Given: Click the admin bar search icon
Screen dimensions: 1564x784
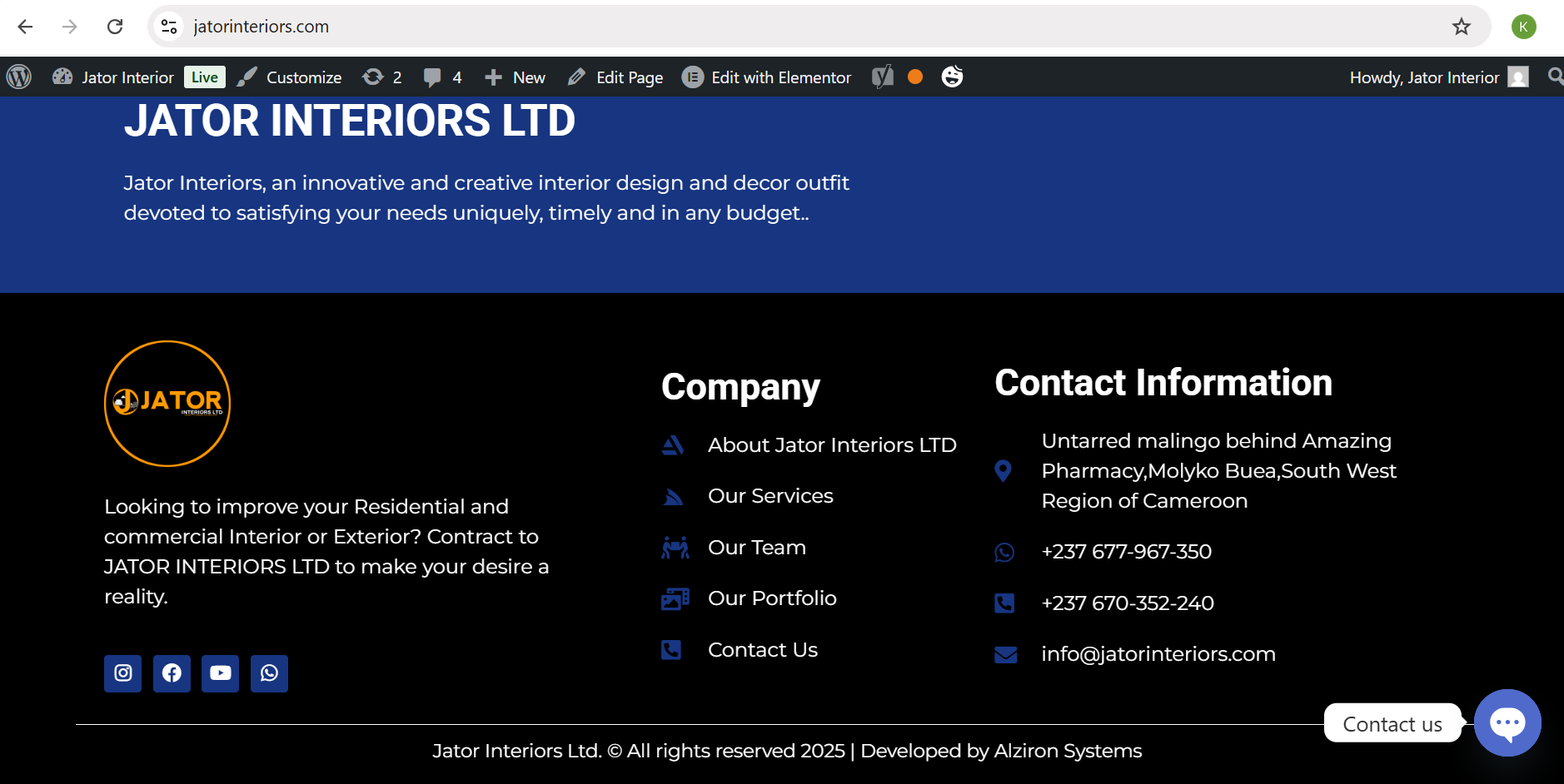Looking at the screenshot, I should tap(1555, 77).
